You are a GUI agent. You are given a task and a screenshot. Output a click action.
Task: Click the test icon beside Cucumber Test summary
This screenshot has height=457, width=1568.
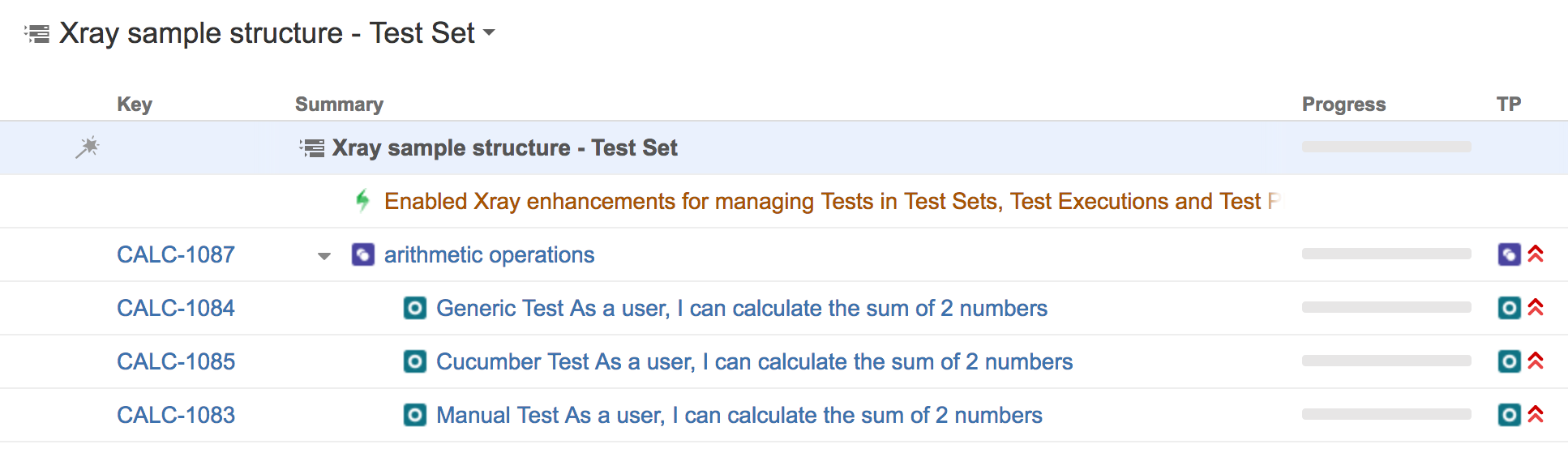tap(415, 361)
